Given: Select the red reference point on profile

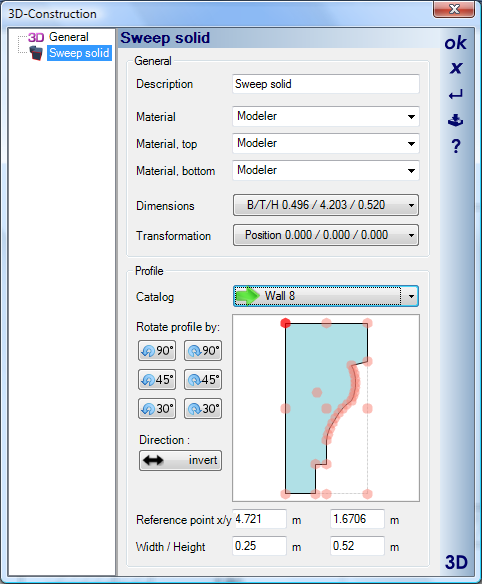Looking at the screenshot, I should pyautogui.click(x=285, y=323).
